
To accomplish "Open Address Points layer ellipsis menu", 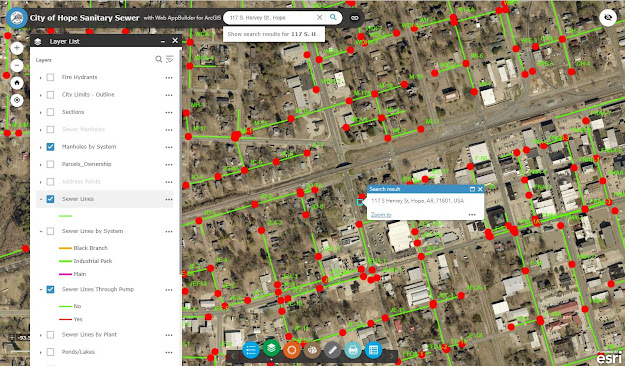I will point(169,182).
